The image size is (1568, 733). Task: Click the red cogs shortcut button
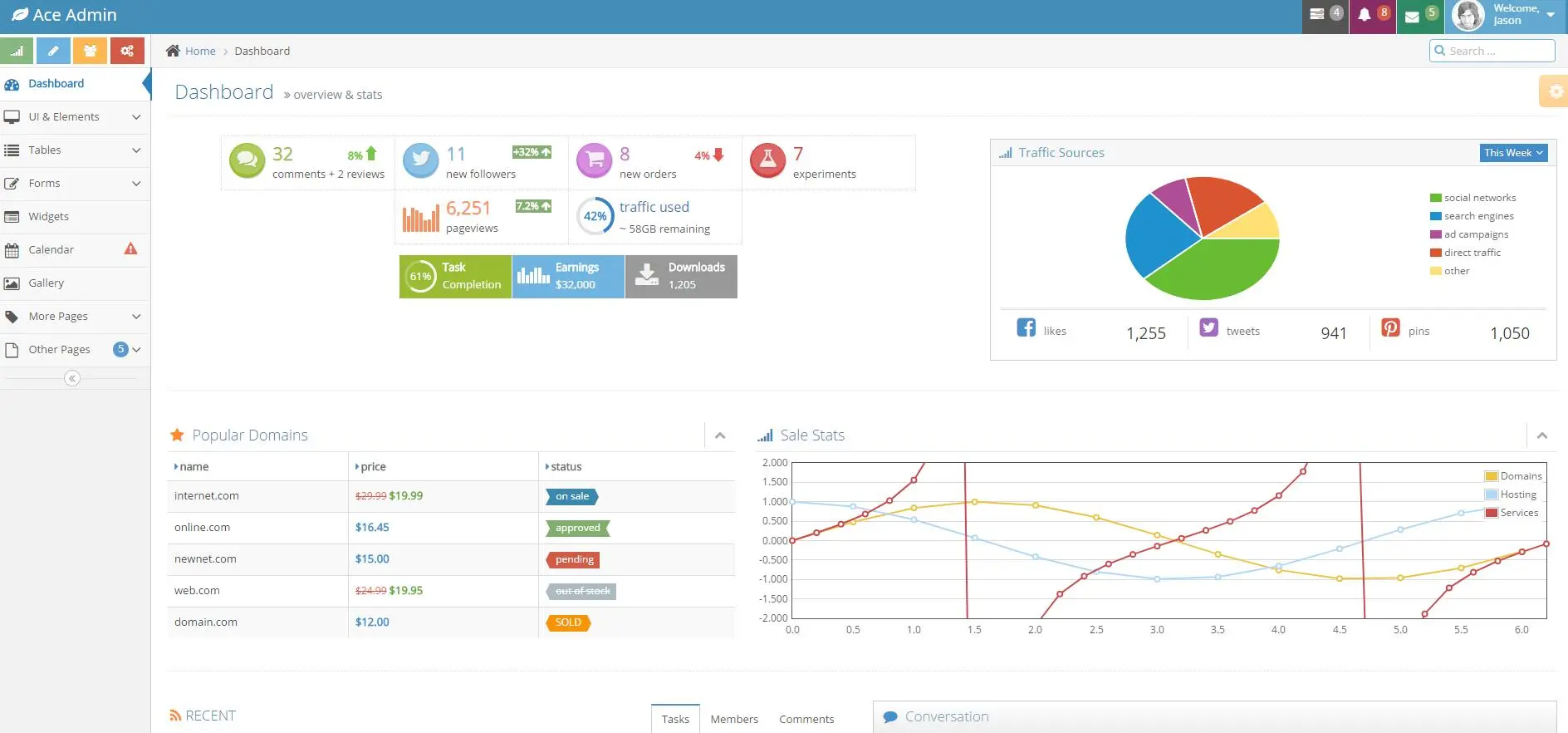click(127, 51)
